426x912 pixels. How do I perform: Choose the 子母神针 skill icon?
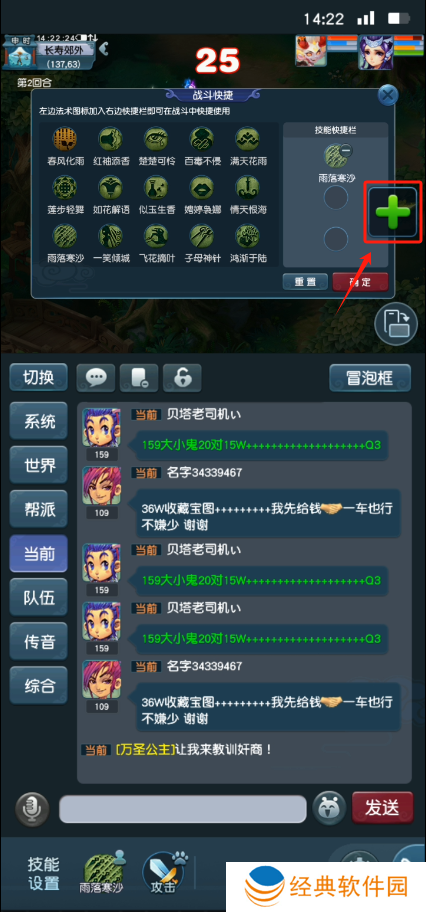(202, 235)
